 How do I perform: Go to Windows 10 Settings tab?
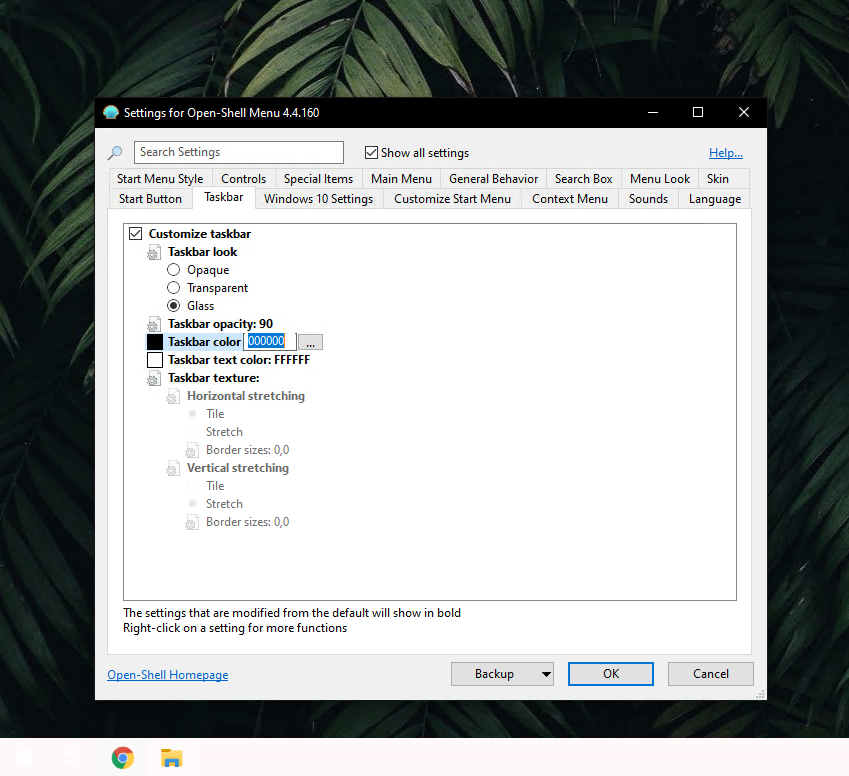click(x=318, y=199)
